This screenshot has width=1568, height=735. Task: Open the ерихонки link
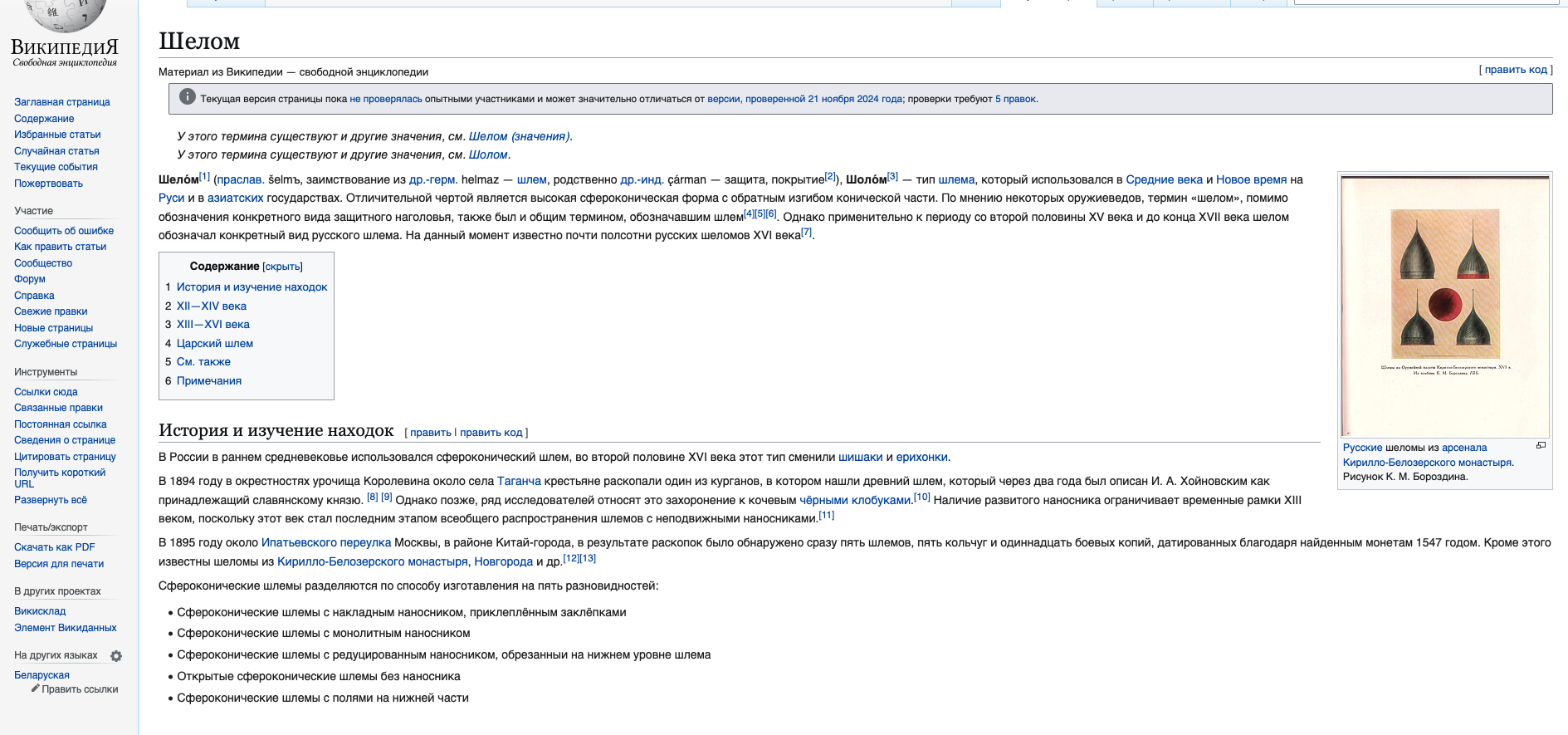921,457
